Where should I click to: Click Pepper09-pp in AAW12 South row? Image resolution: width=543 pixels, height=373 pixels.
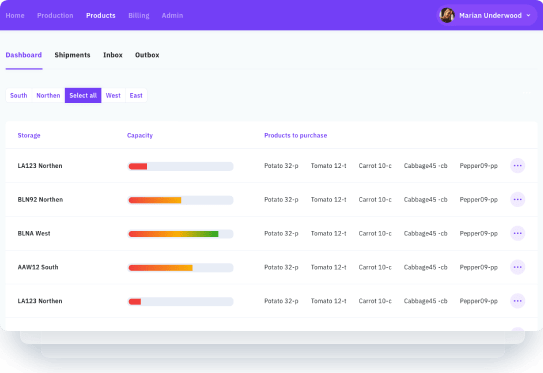479,267
